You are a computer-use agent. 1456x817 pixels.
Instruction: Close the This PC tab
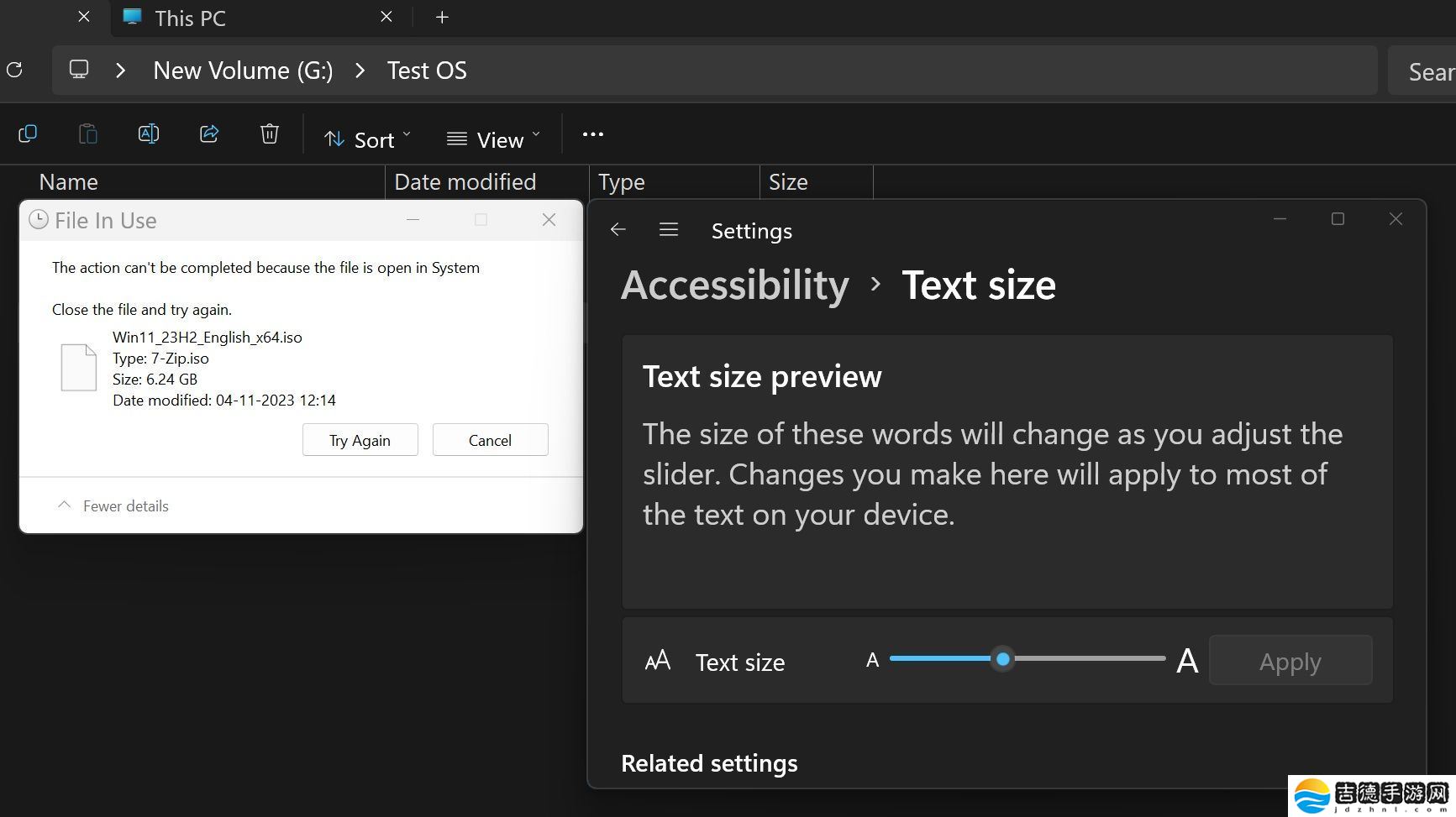(386, 17)
